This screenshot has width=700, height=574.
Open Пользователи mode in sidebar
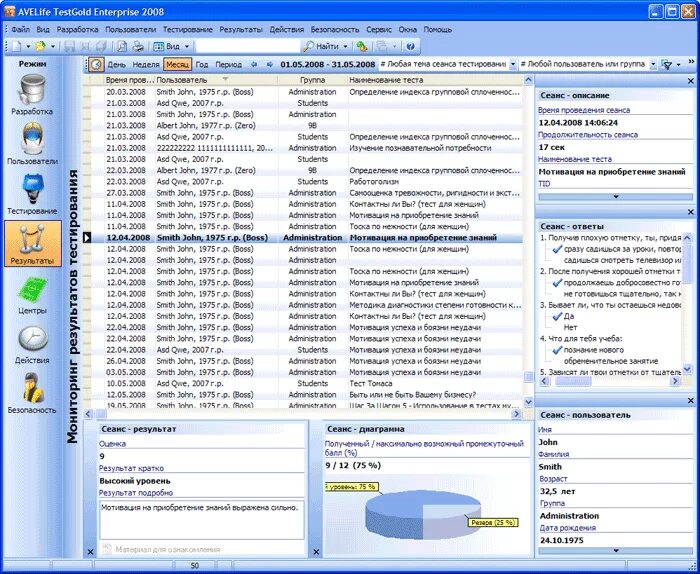[32, 144]
